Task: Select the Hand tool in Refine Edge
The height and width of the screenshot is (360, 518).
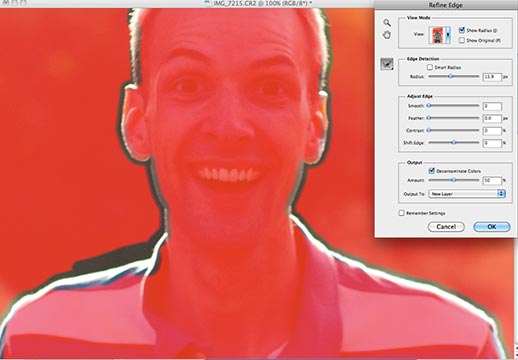Action: [x=387, y=35]
